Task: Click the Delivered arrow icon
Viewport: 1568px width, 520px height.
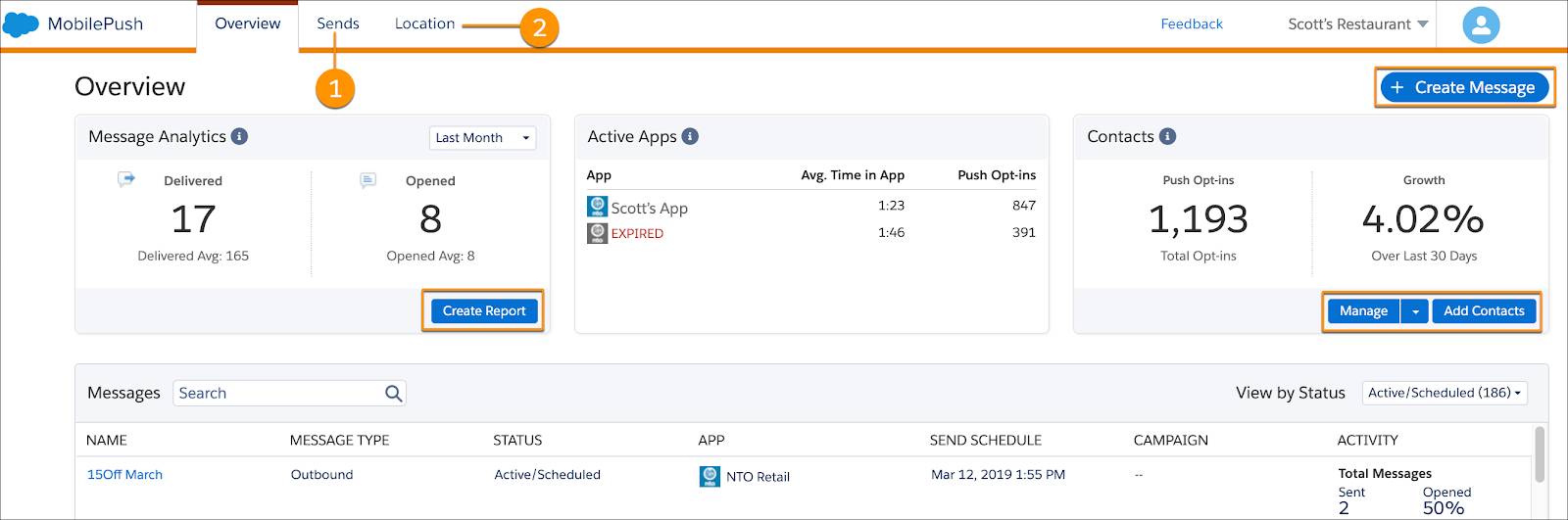Action: pos(126,179)
